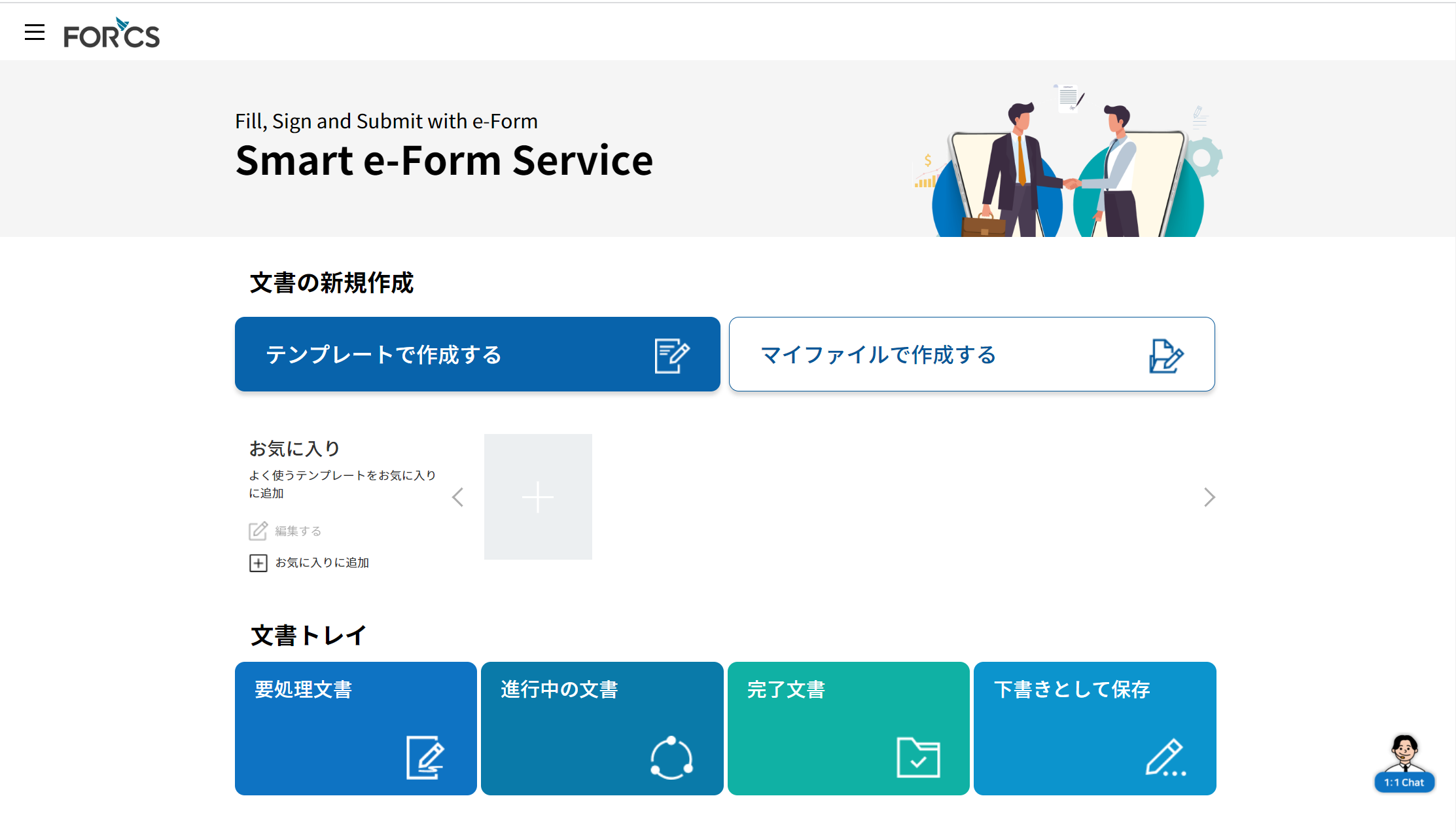Click the 編集する pencil icon

tap(258, 530)
